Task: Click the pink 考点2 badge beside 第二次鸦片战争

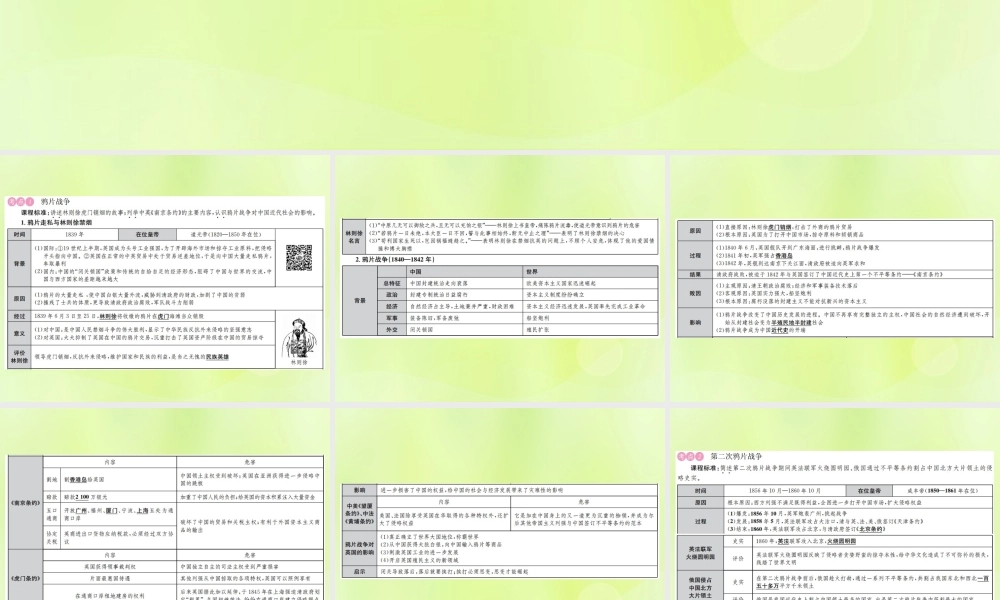Action: point(692,454)
